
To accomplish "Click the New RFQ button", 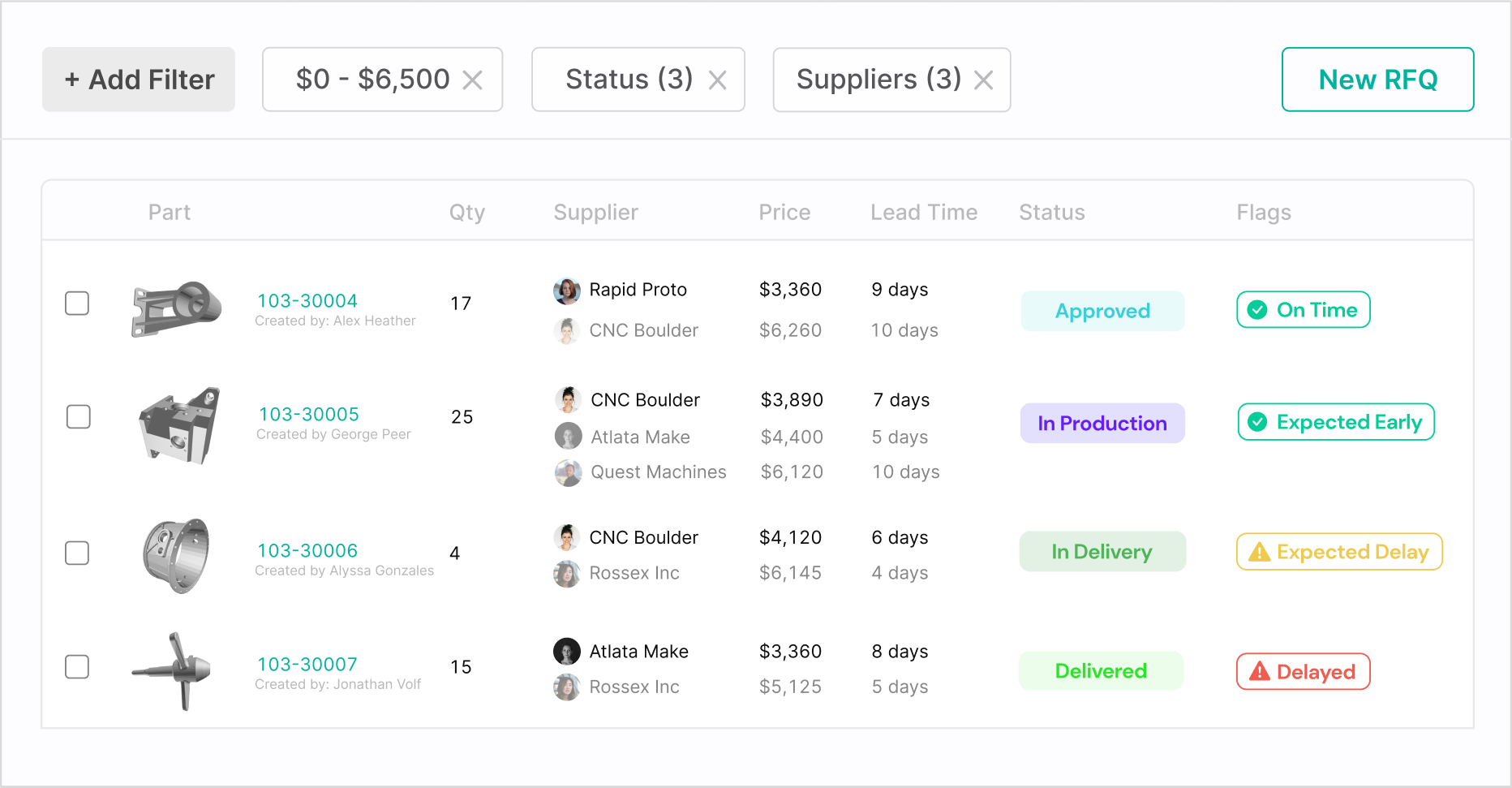I will [x=1377, y=79].
